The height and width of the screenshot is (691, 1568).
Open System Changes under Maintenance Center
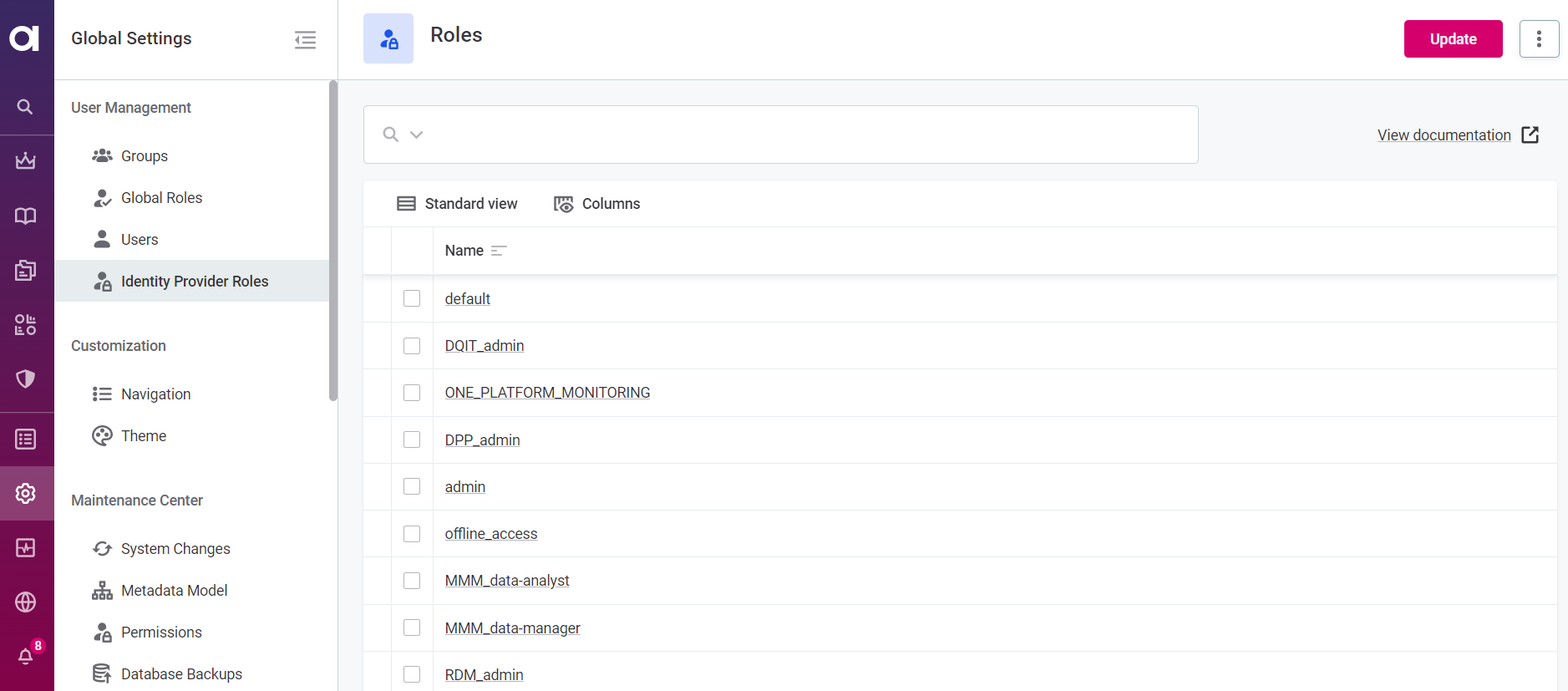[x=175, y=549]
